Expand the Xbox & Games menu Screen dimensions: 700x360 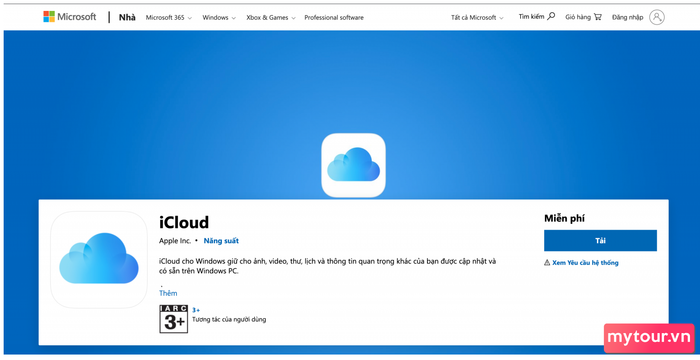(x=271, y=18)
